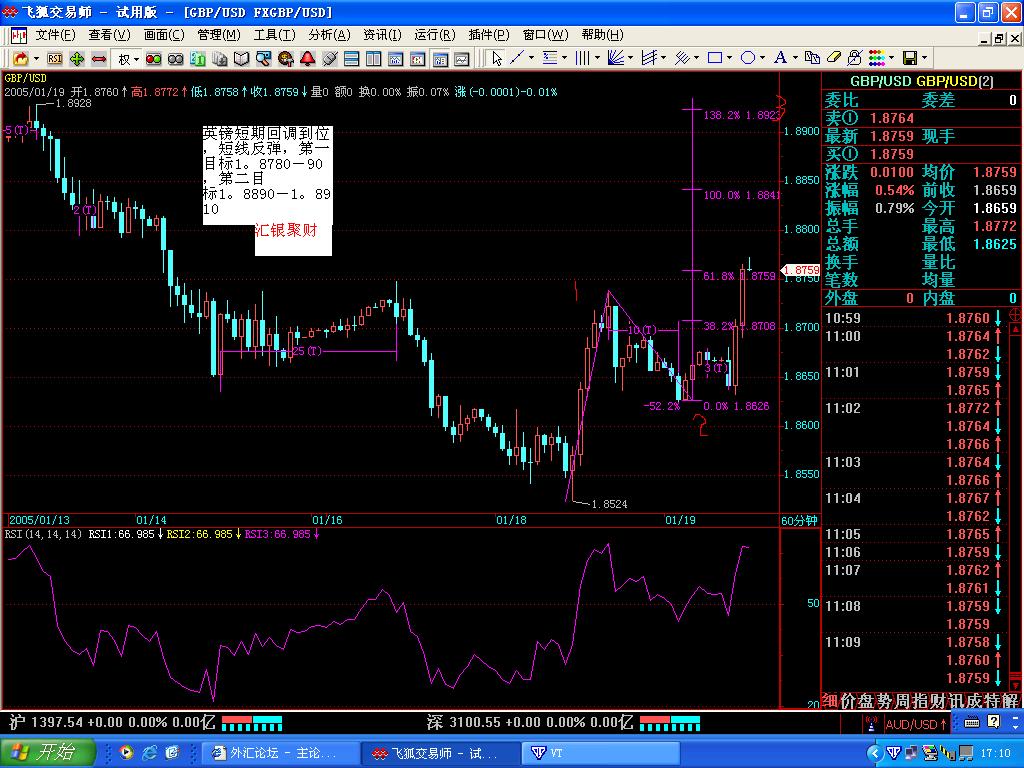
Task: Click the gray twin-circles toolbar icon
Action: (x=176, y=59)
